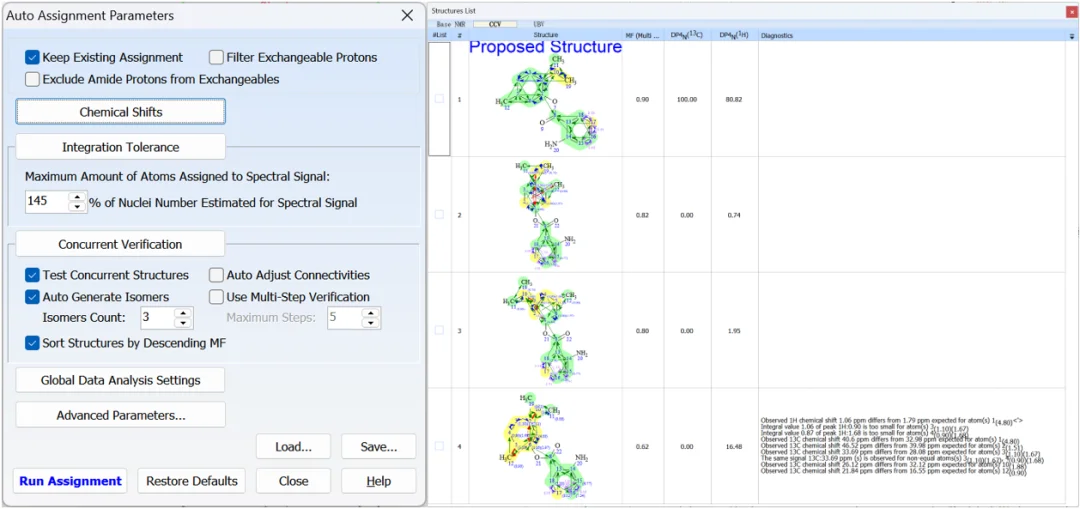Toggle Sort Structures by Descending MF

[32, 342]
